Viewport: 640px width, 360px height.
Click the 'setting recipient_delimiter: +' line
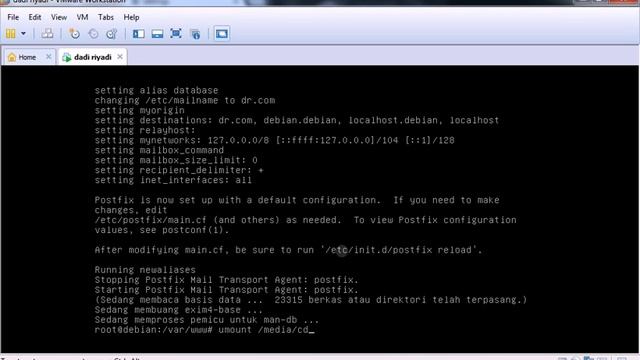click(179, 170)
